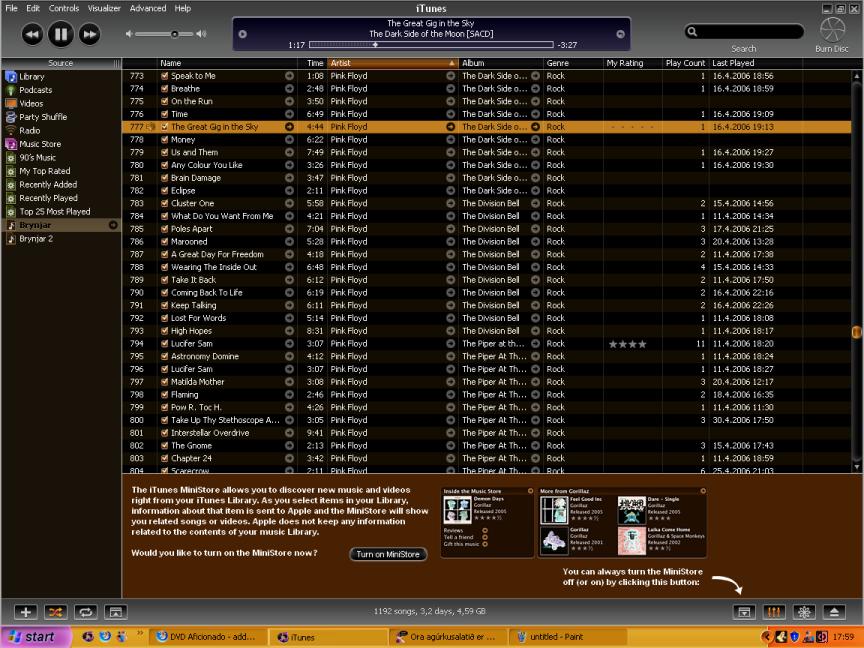Viewport: 864px width, 648px height.
Task: Open the Help menu
Action: pyautogui.click(x=183, y=8)
